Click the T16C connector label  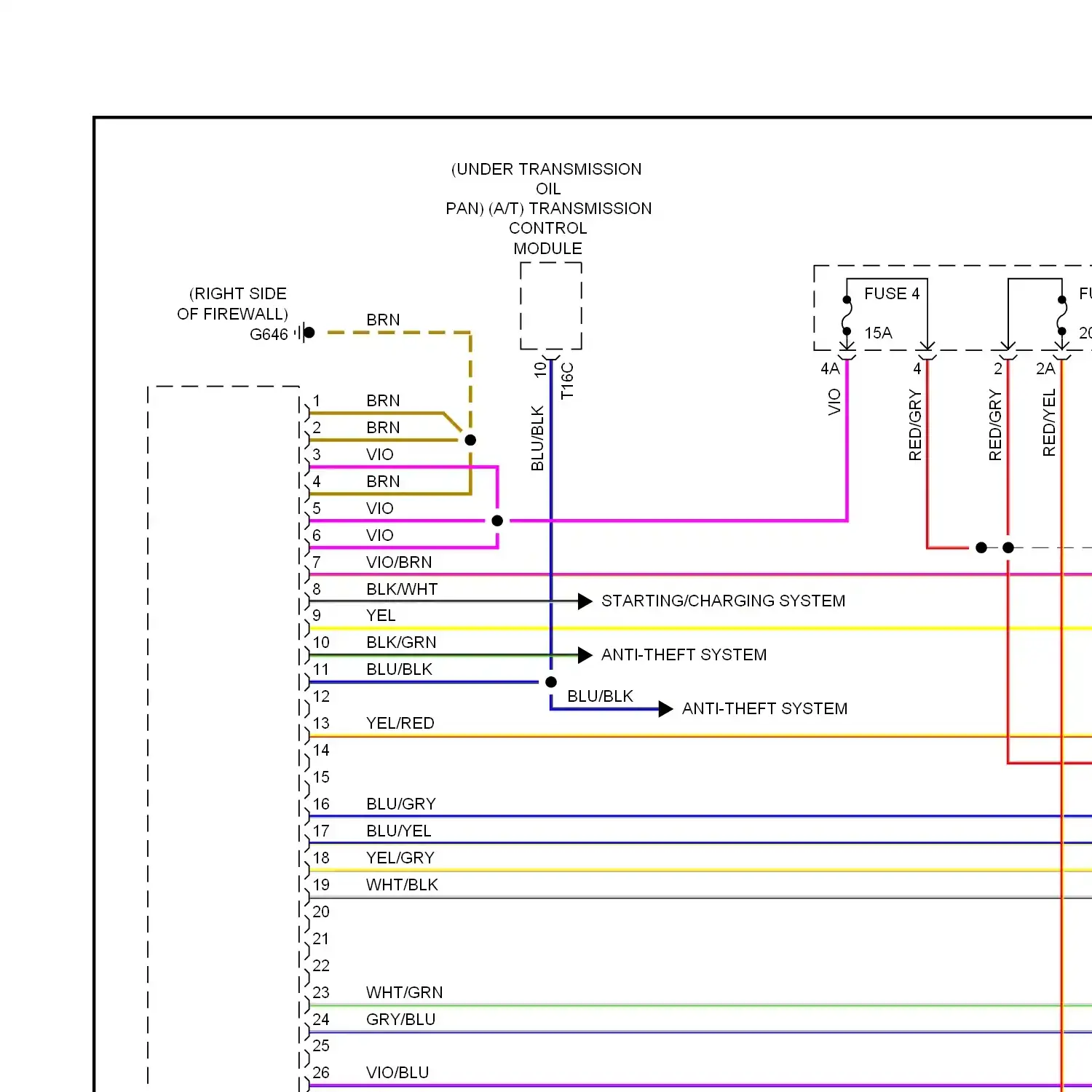click(x=567, y=381)
